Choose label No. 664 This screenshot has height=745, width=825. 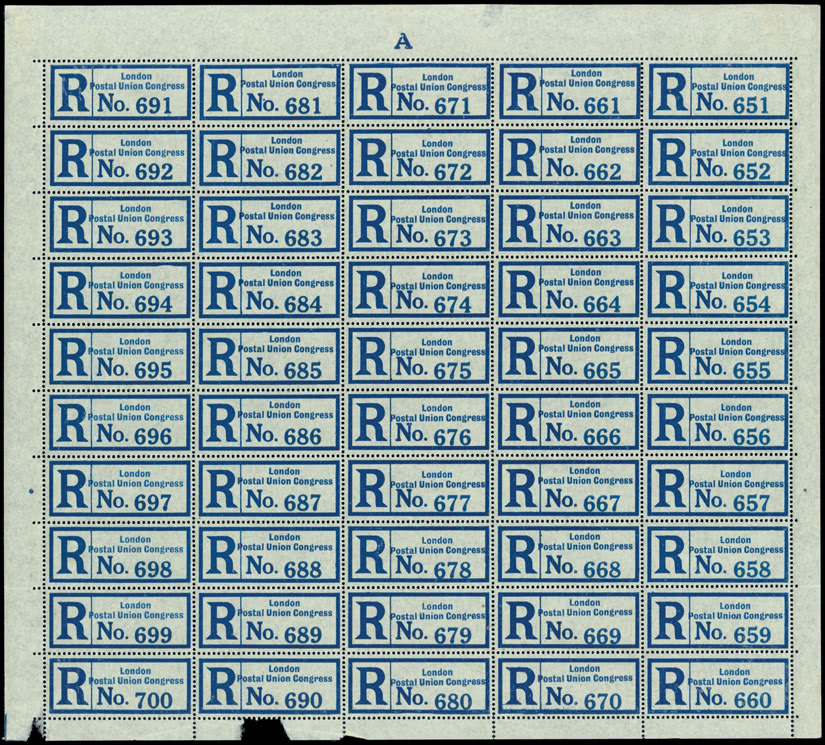click(569, 290)
